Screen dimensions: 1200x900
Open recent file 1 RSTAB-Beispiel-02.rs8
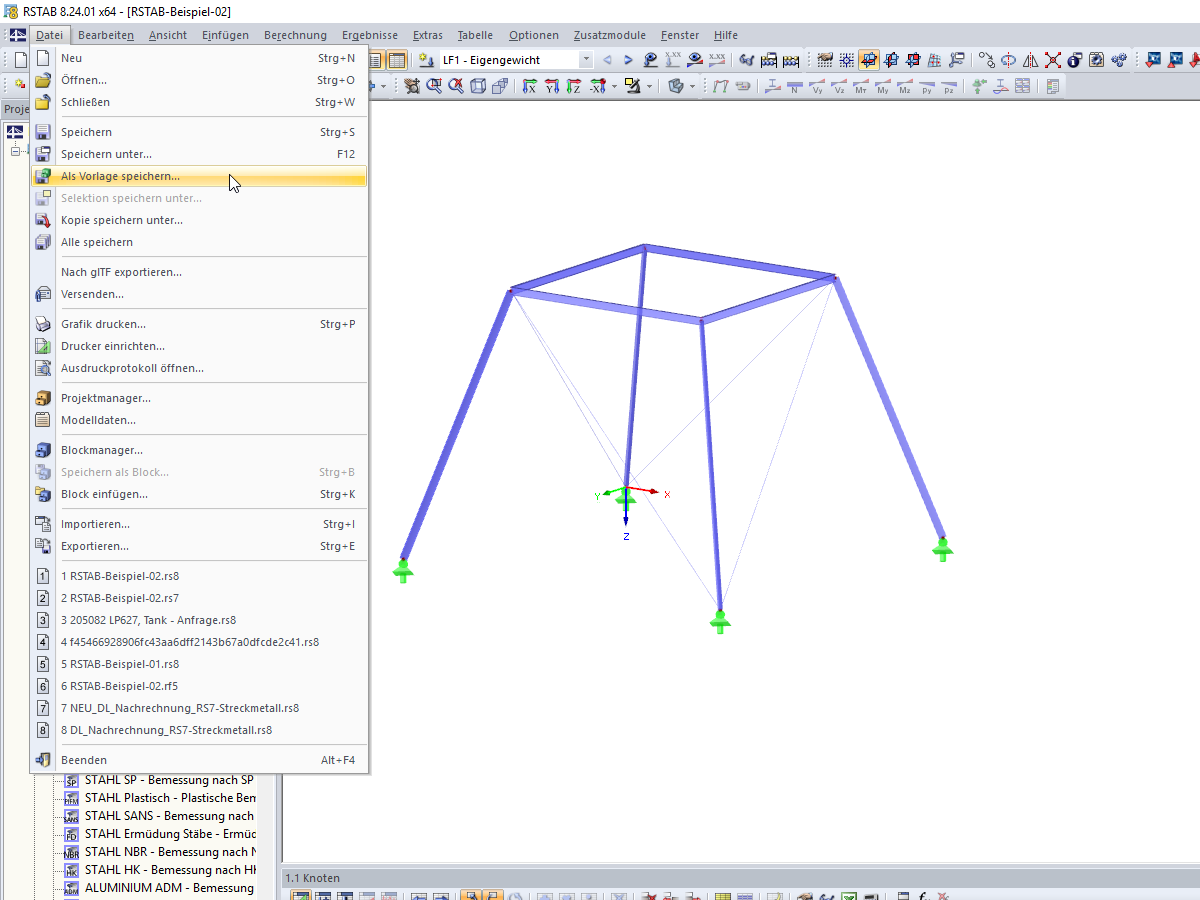tap(200, 576)
